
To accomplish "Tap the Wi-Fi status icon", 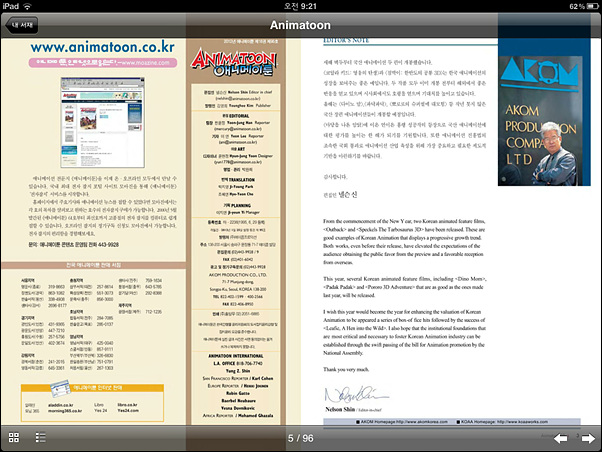I will 27,6.
